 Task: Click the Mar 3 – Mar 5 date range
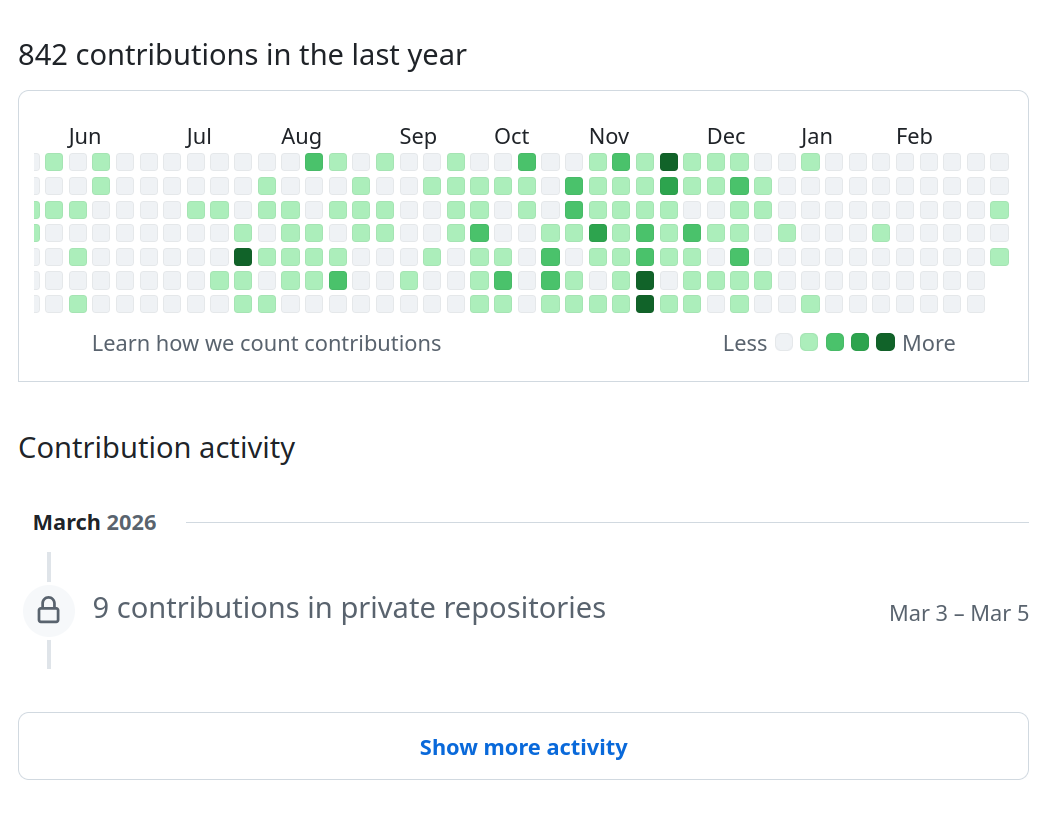tap(958, 614)
